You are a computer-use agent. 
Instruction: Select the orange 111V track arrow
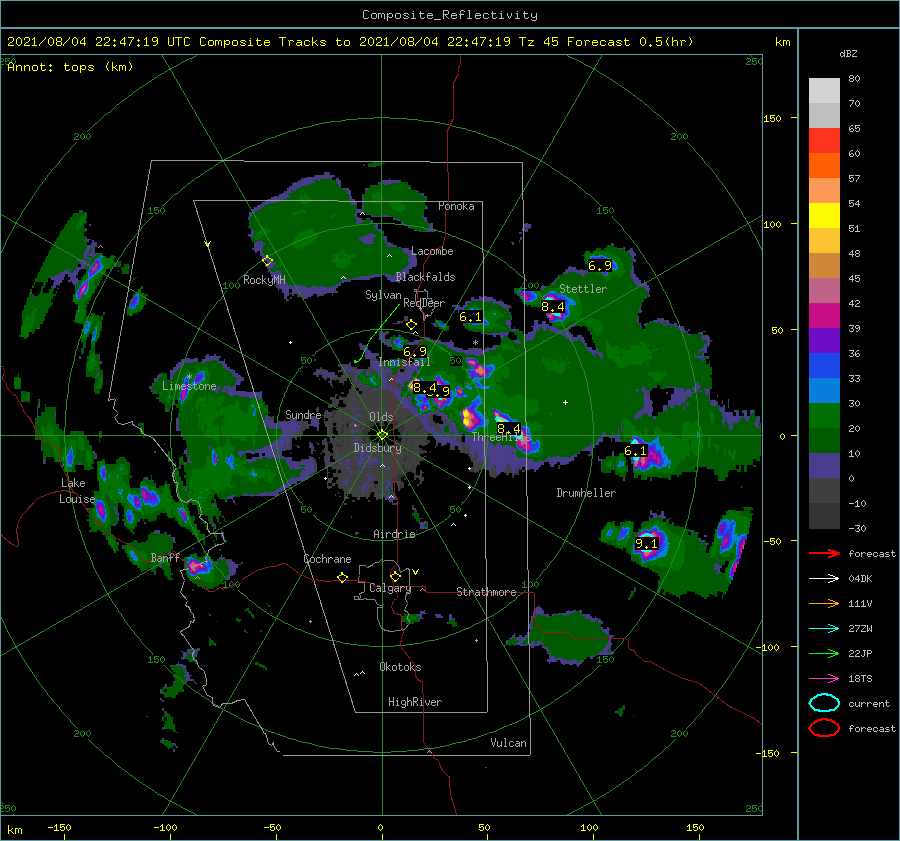pyautogui.click(x=824, y=603)
